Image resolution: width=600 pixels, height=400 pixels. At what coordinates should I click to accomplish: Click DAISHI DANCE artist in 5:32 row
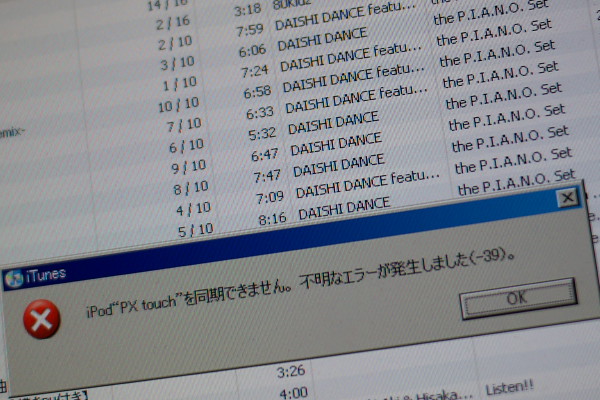click(334, 123)
